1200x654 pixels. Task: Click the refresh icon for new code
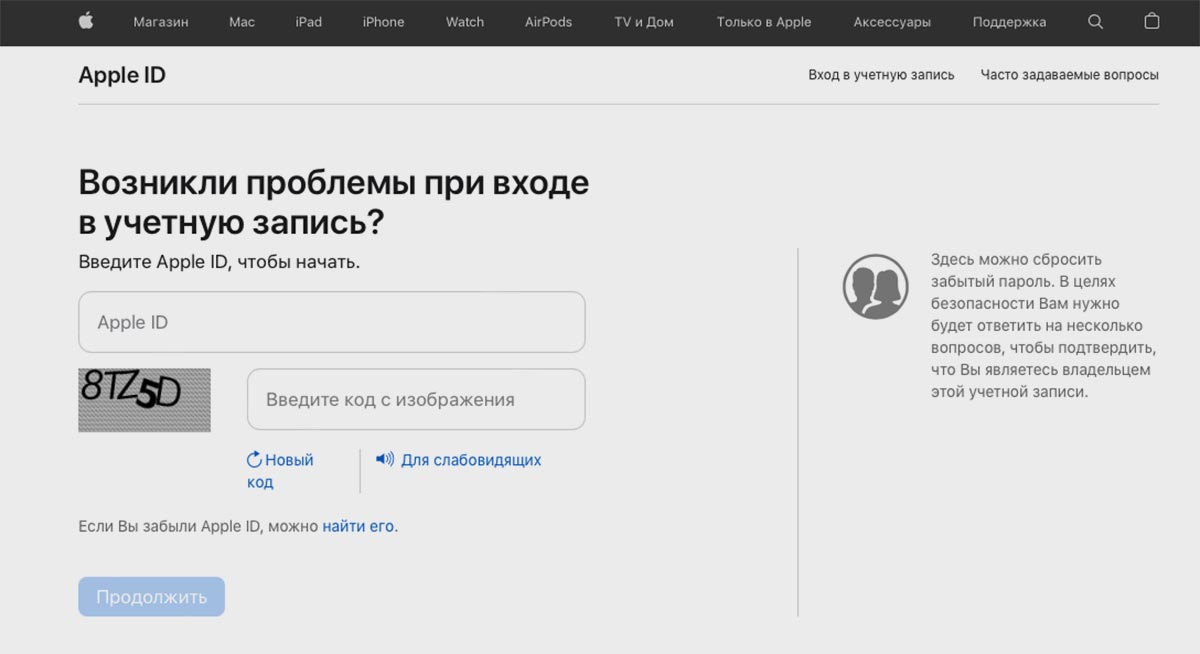click(254, 460)
